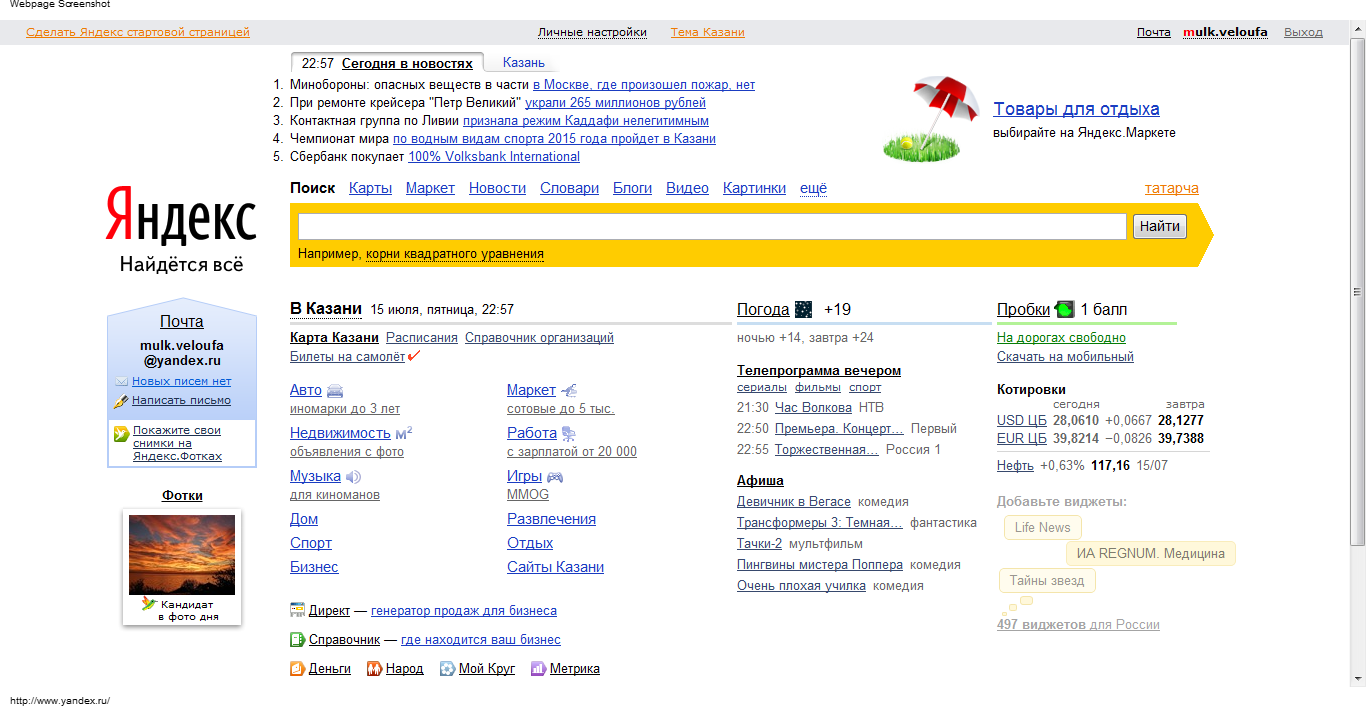Open Час Волкова TV program link
This screenshot has width=1366, height=707.
(813, 407)
